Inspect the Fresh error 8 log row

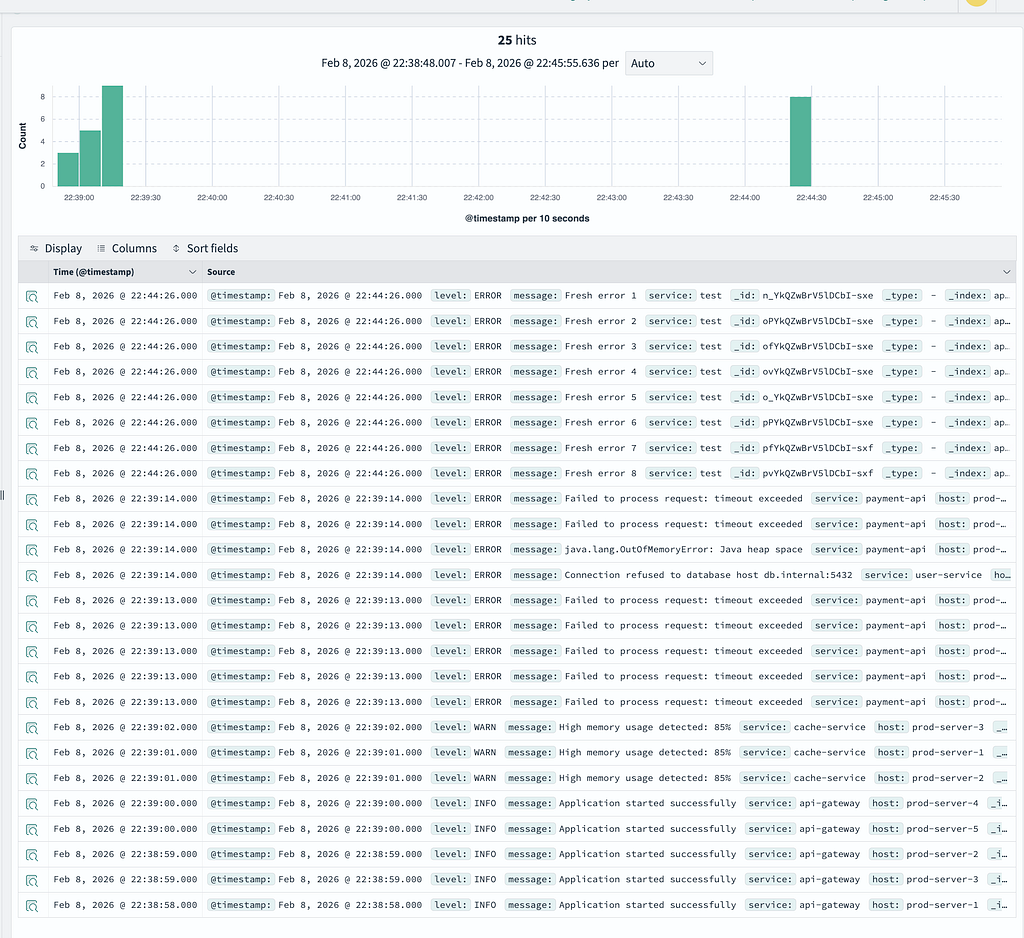31,474
